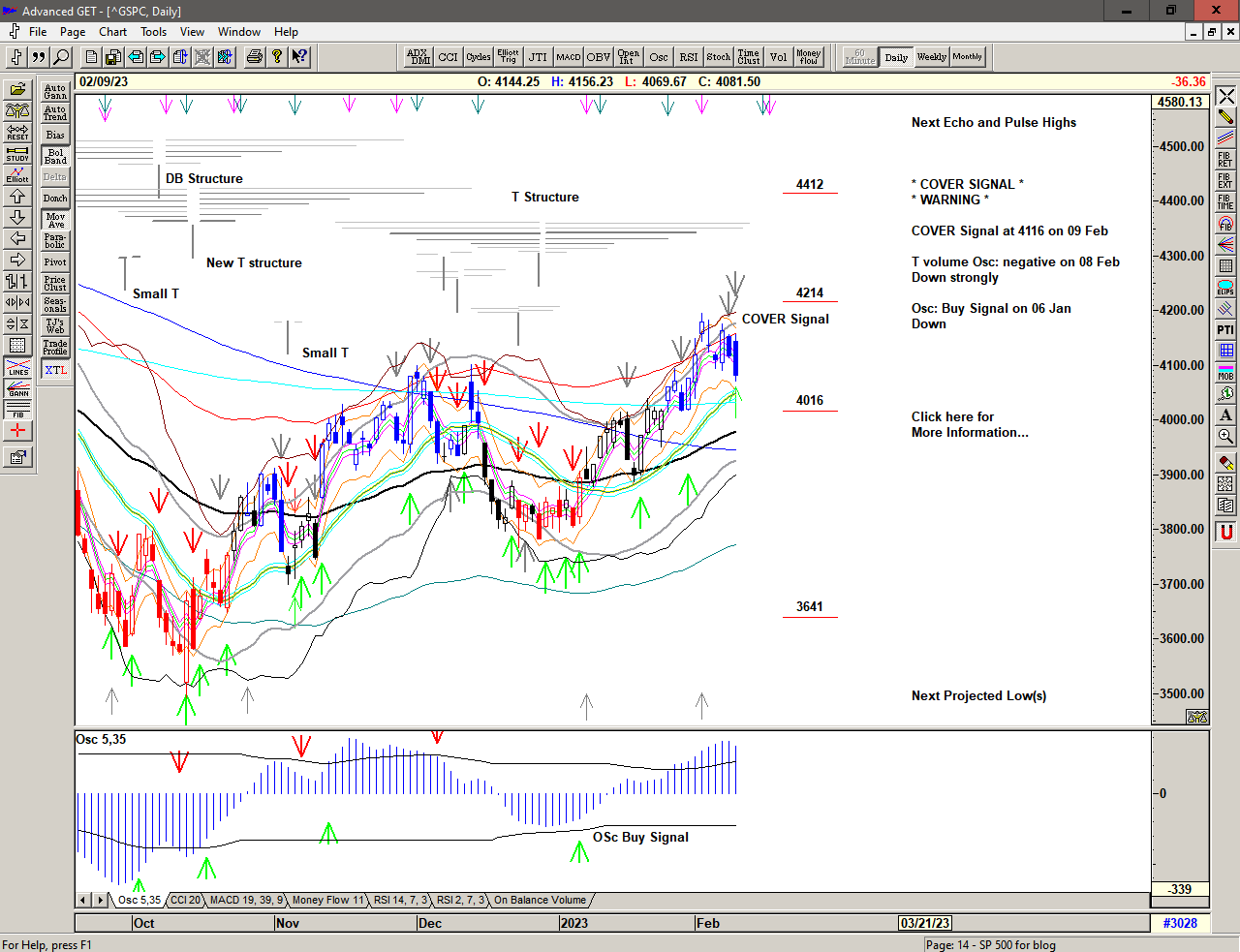Select the On Balance Volume tab
The height and width of the screenshot is (952, 1240).
tap(540, 901)
